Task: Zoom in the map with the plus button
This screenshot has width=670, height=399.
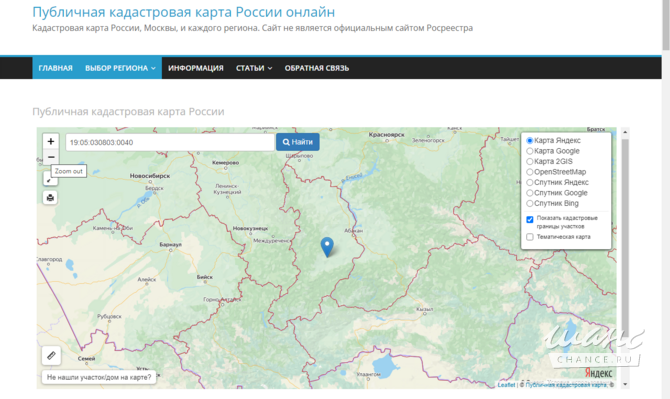Action: click(51, 141)
